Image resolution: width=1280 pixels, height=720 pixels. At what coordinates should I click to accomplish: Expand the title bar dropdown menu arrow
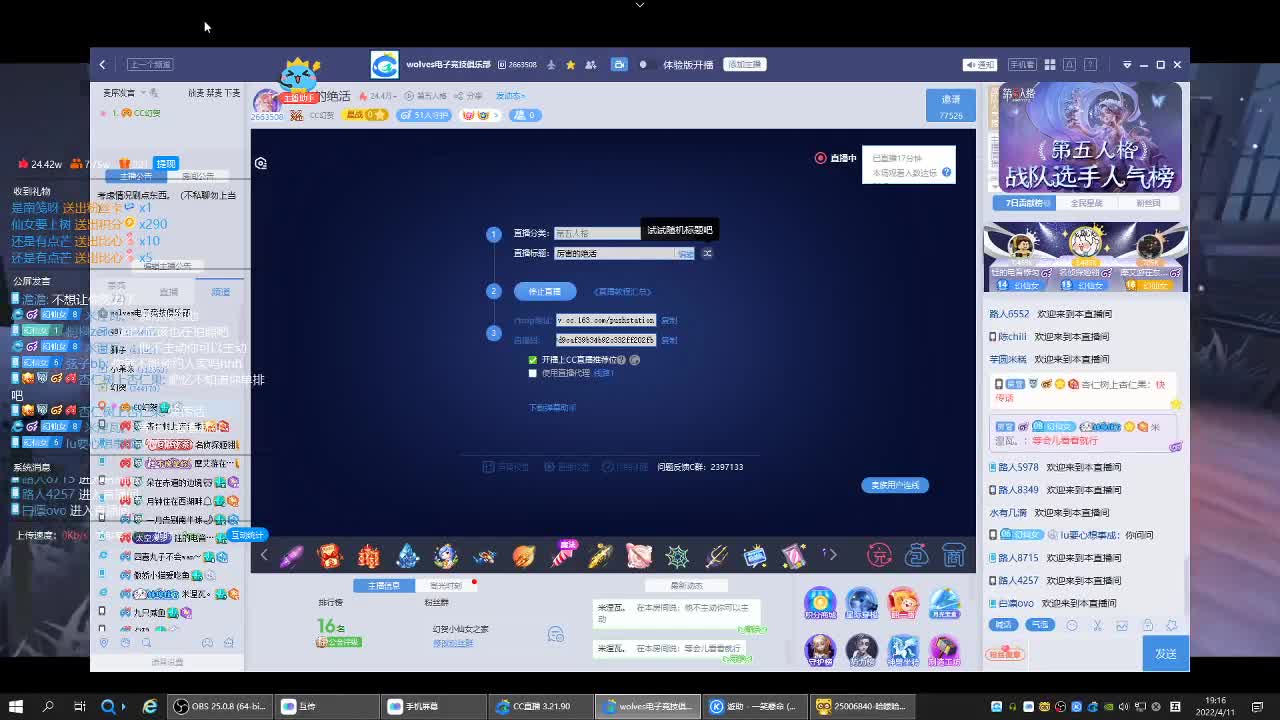coord(1127,65)
